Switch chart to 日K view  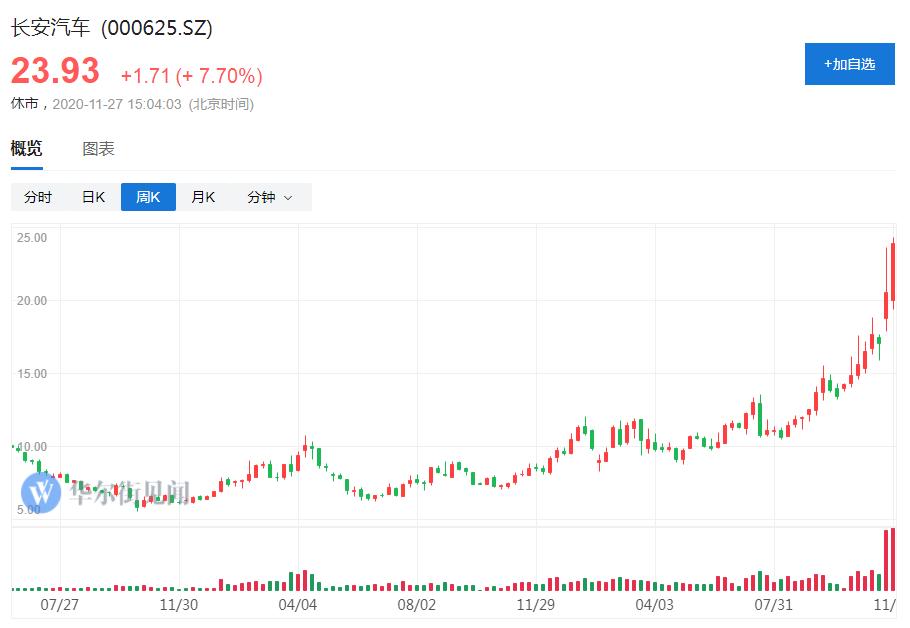tap(93, 197)
